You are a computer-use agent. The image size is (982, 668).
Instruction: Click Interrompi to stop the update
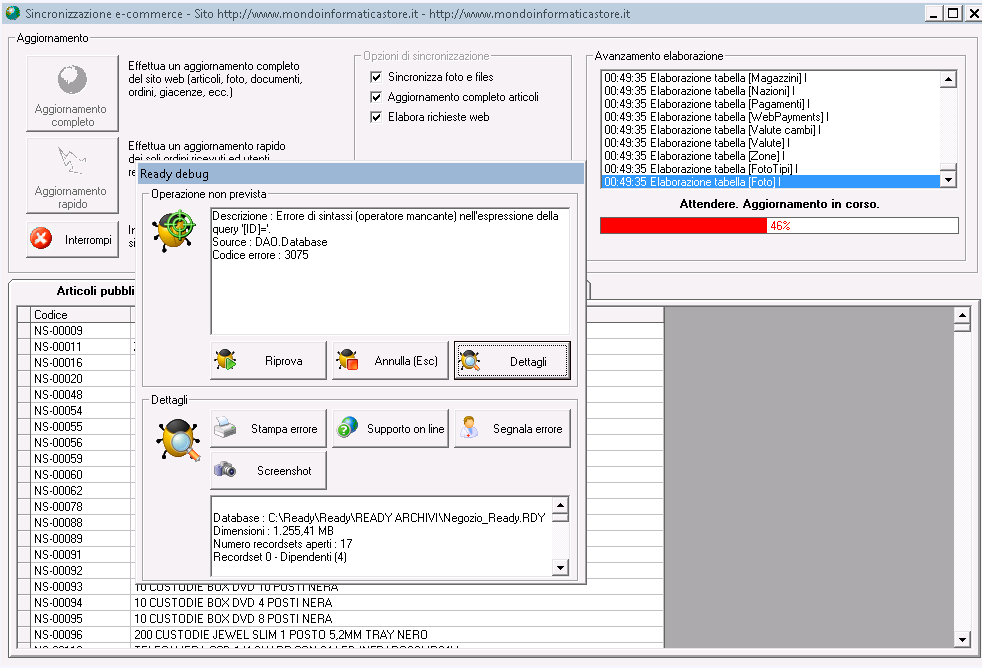pyautogui.click(x=73, y=240)
